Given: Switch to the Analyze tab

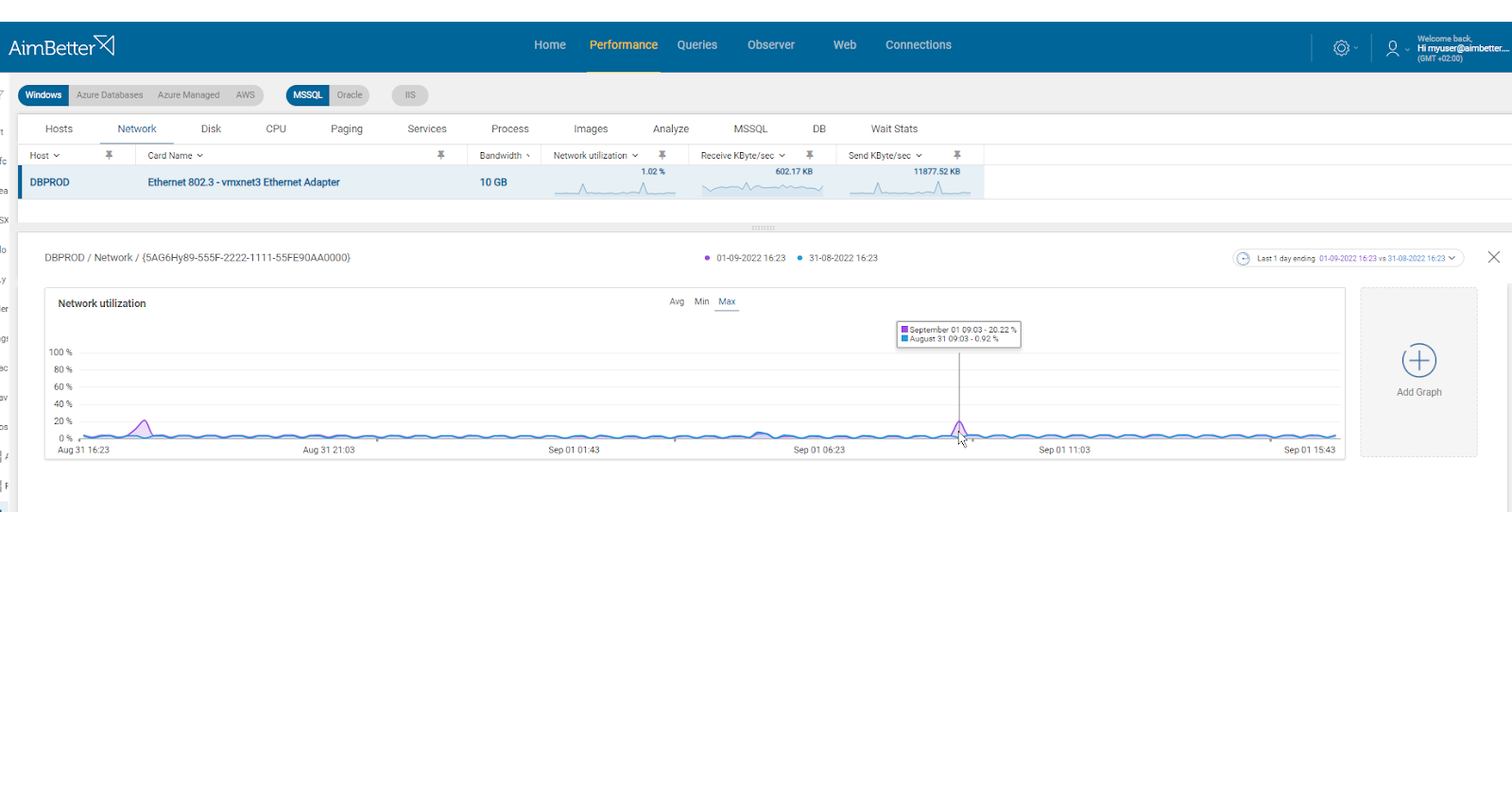Looking at the screenshot, I should pyautogui.click(x=671, y=129).
